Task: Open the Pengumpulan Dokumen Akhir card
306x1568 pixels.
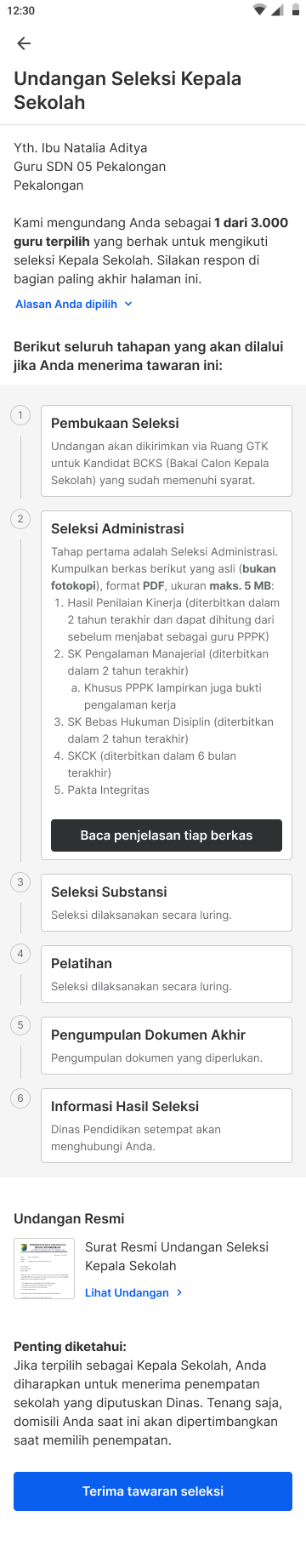Action: [x=167, y=1046]
